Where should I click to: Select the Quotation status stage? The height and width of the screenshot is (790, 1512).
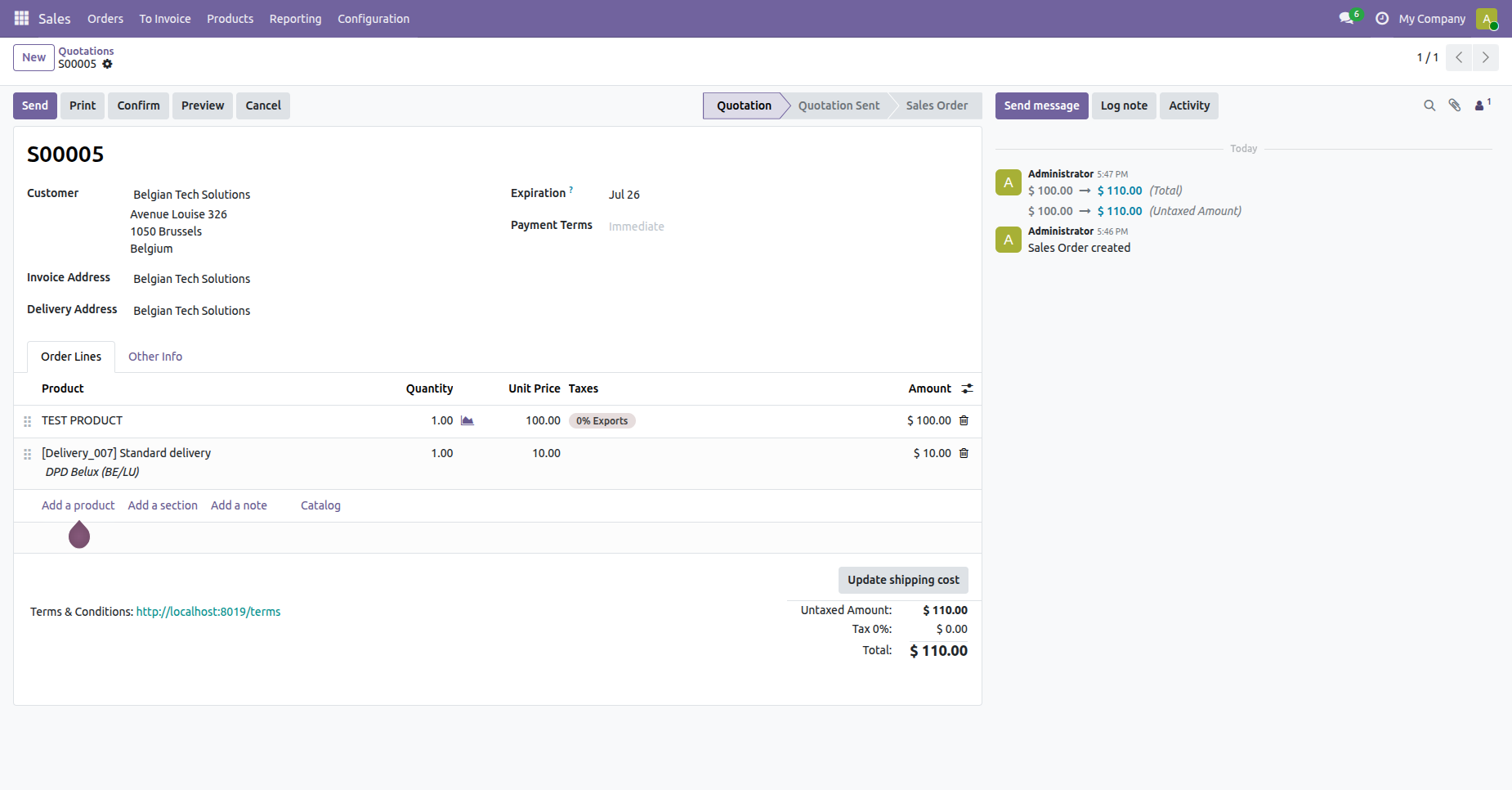point(744,105)
